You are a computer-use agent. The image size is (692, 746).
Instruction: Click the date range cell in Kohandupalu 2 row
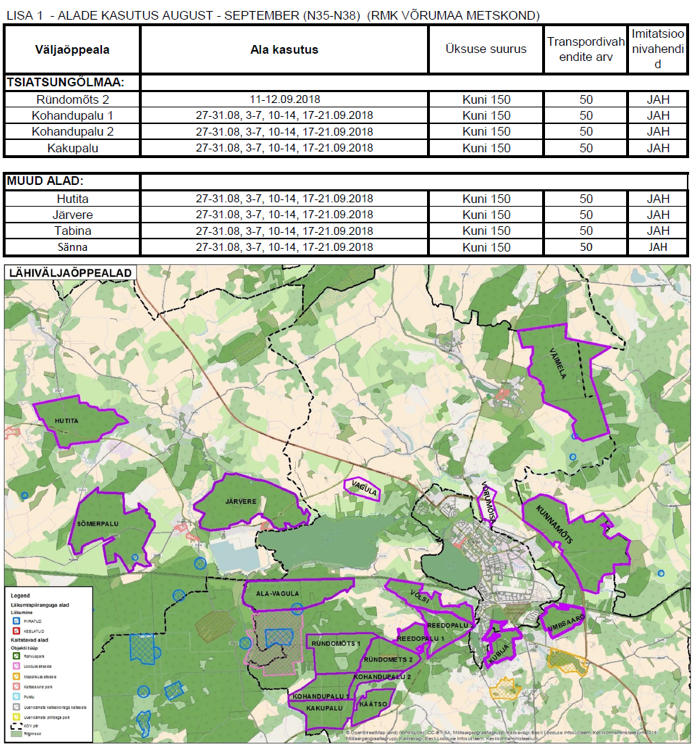(284, 132)
